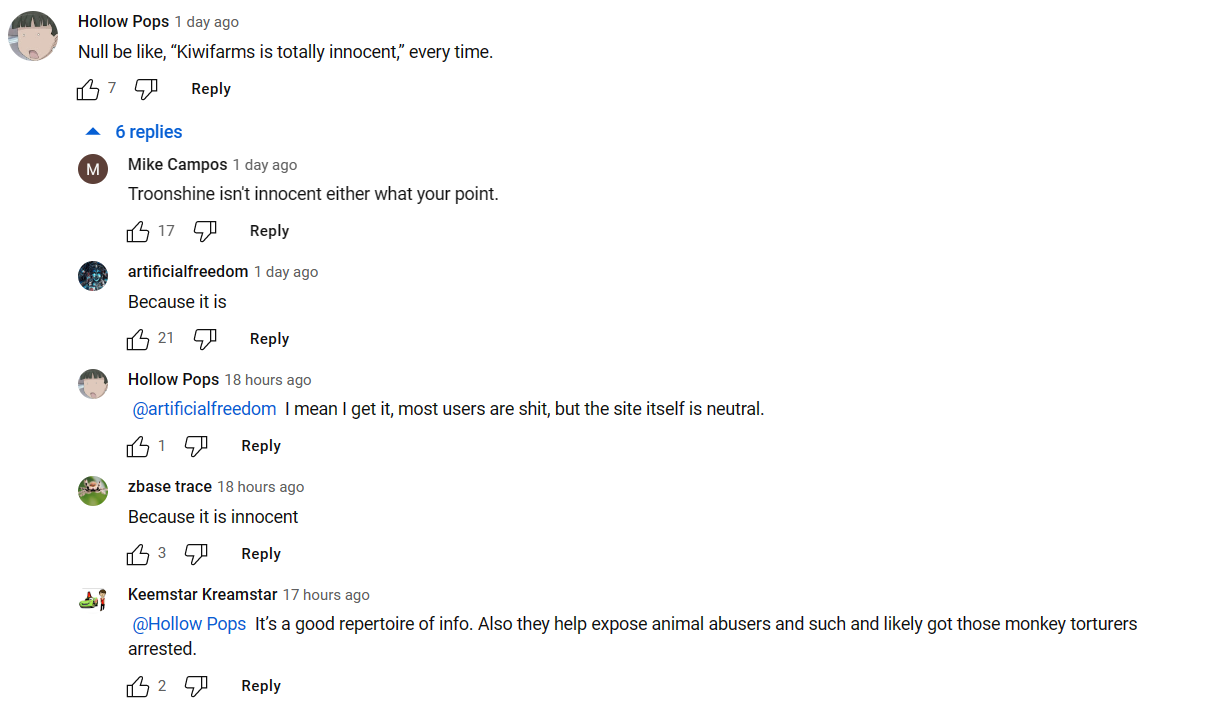Screen dimensions: 1205x717
Task: Open Mike Campos' profile avatar
Action: (x=93, y=169)
